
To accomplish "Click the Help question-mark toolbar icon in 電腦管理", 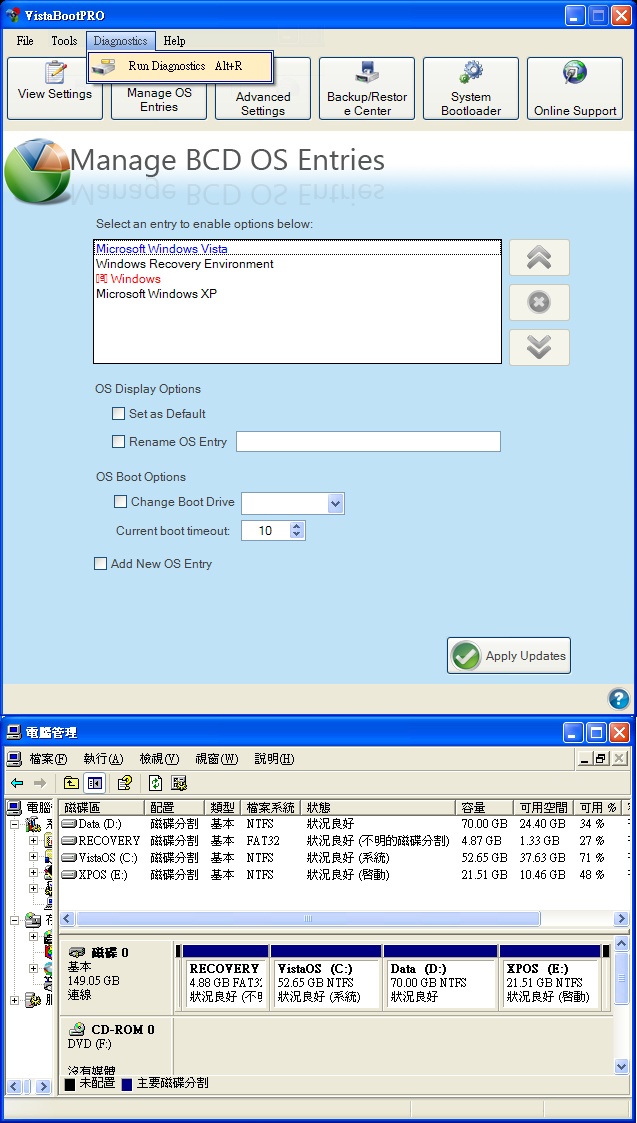I will 125,783.
